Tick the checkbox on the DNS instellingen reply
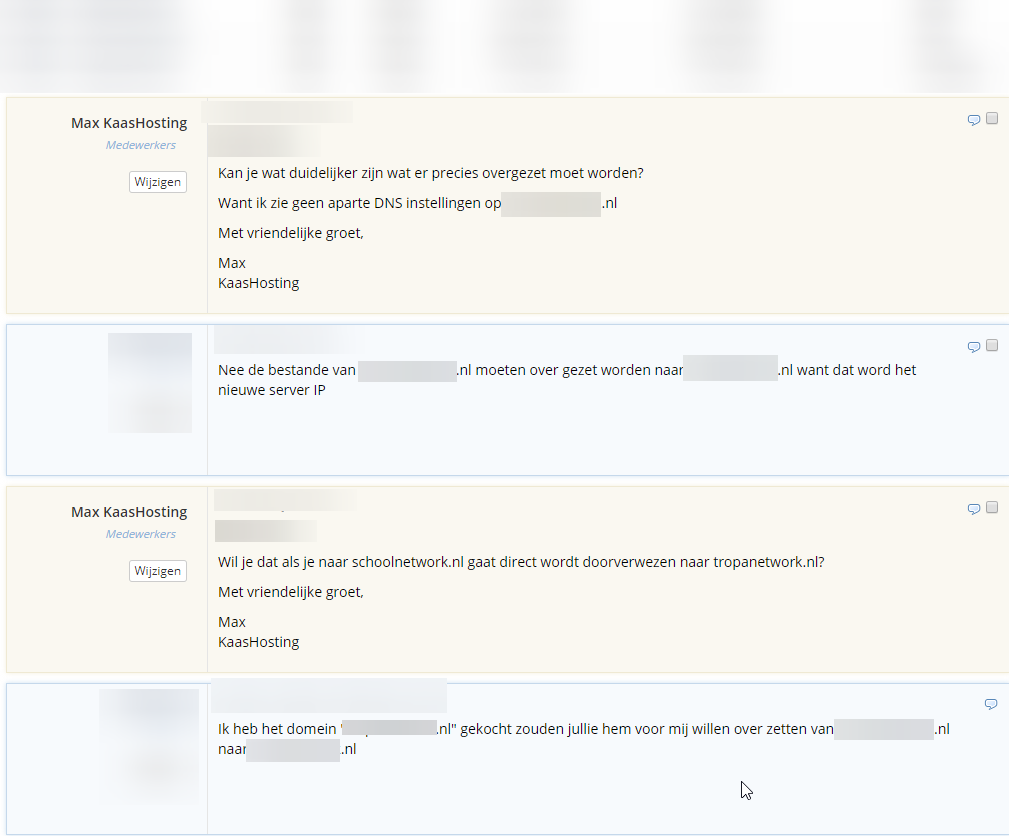This screenshot has width=1009, height=836. point(992,119)
